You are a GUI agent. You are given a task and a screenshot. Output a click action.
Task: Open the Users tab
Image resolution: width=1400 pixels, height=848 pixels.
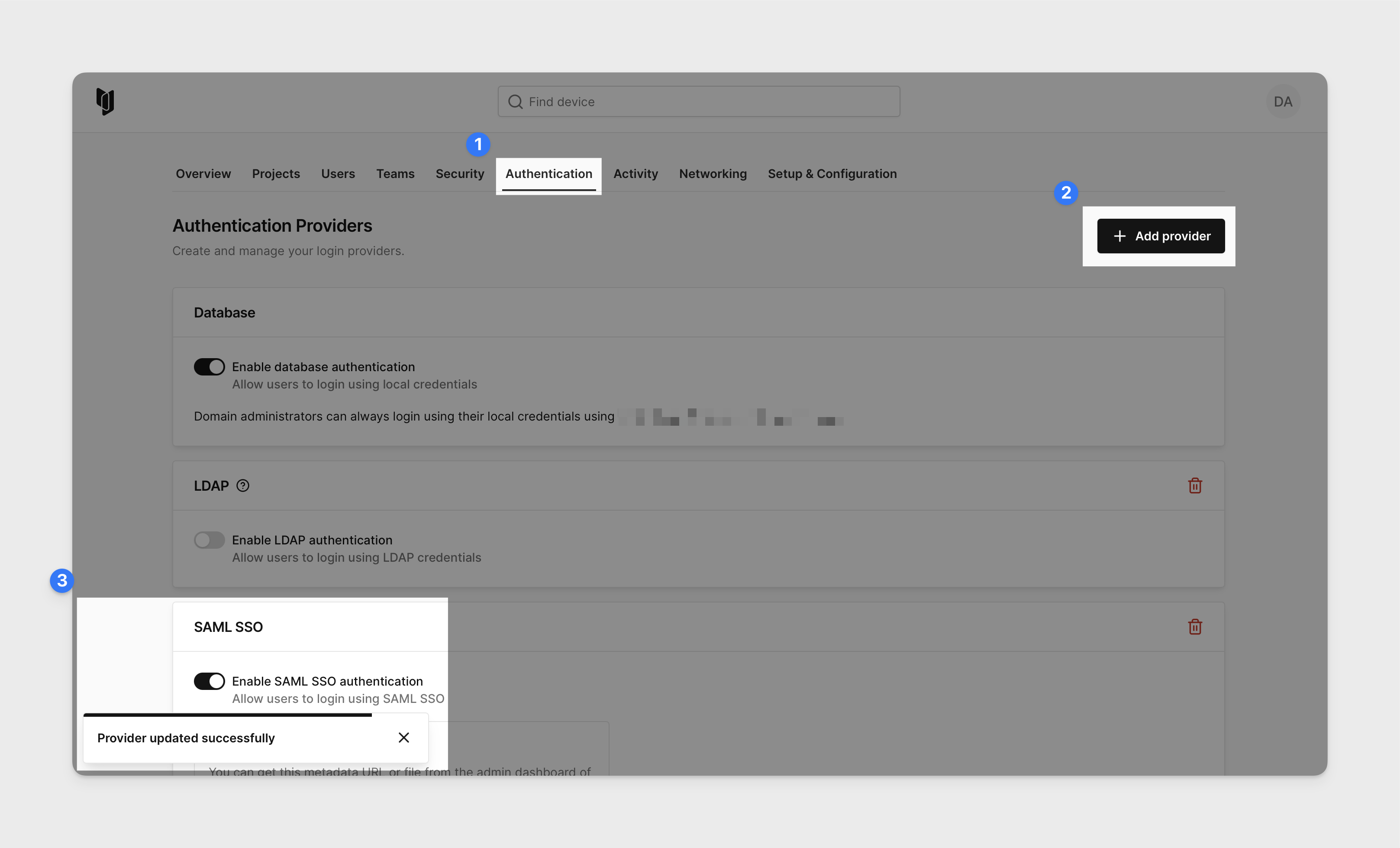pos(338,174)
